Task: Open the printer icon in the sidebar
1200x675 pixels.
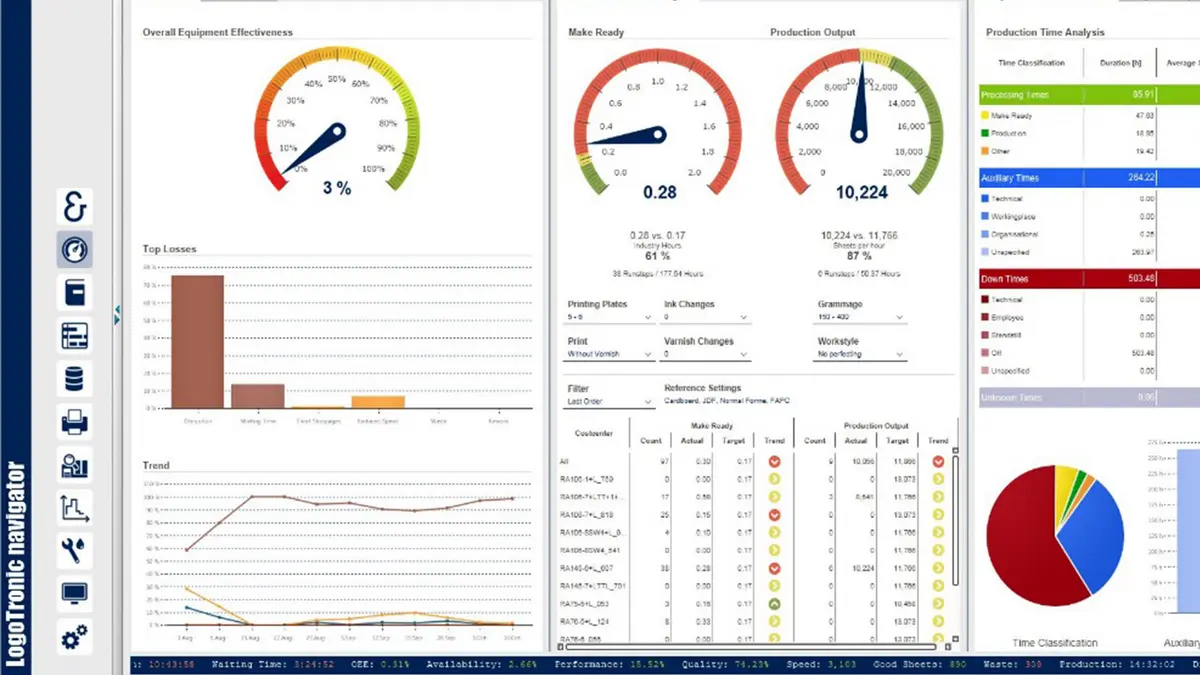Action: [x=74, y=422]
